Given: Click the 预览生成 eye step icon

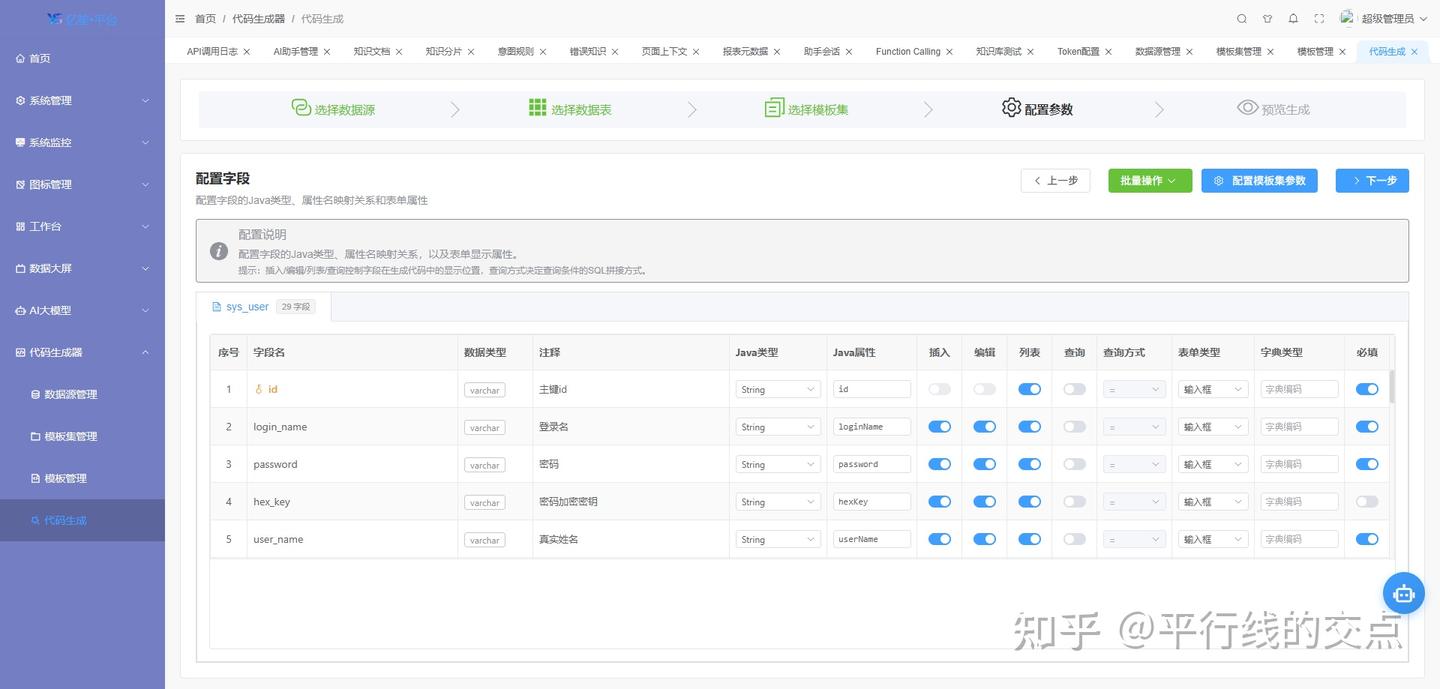Looking at the screenshot, I should pos(1247,108).
